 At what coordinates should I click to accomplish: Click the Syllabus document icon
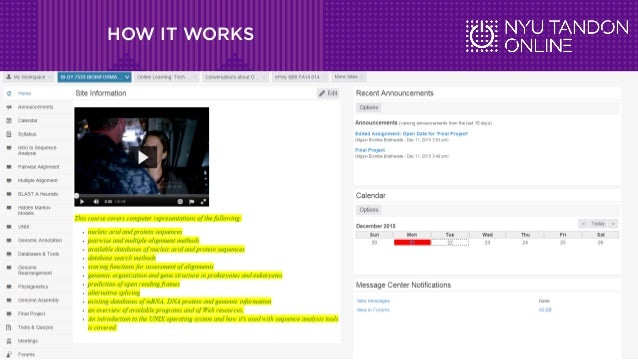[9, 134]
